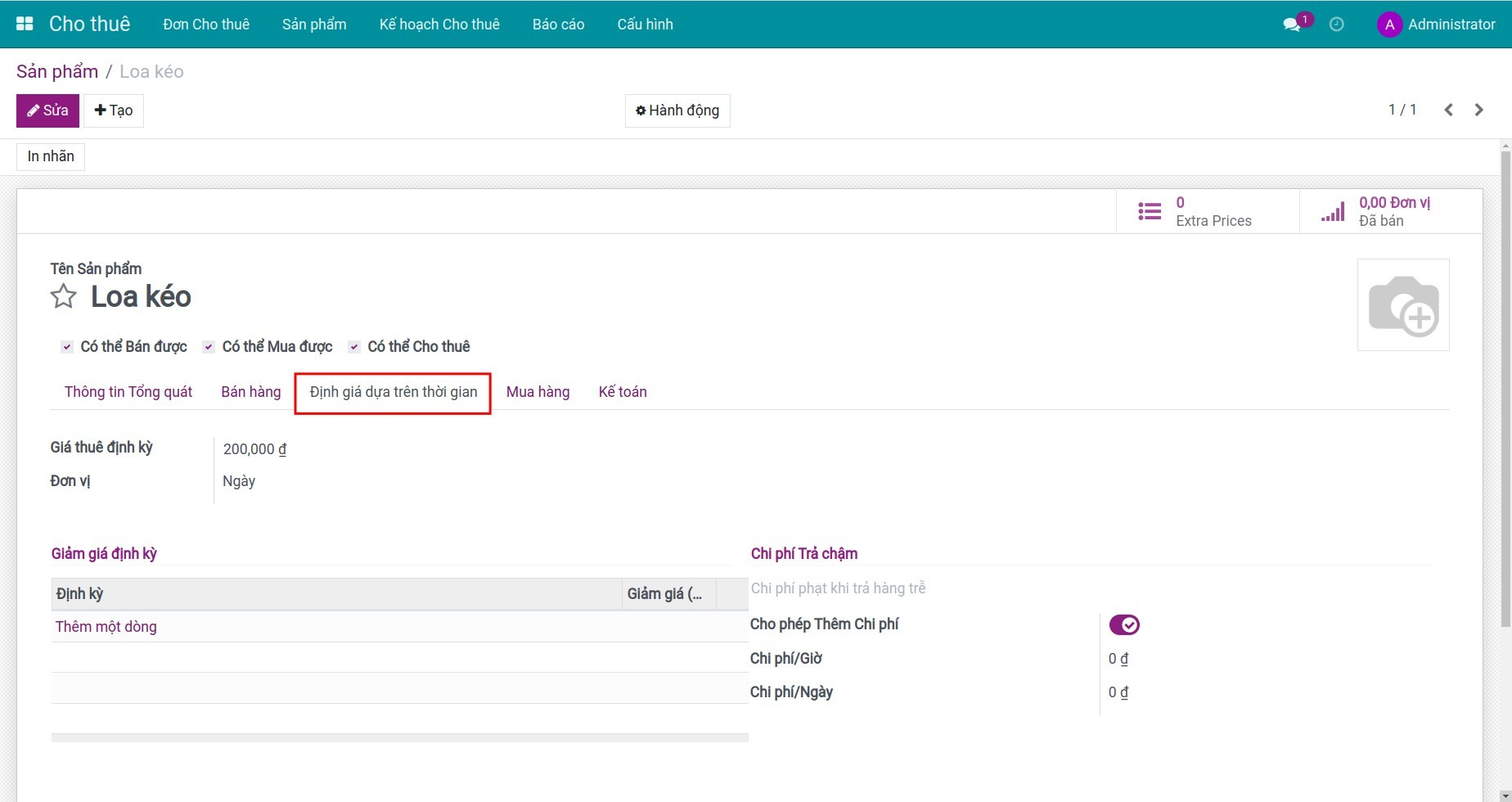Click the Thêm một dòng link
Image resolution: width=1512 pixels, height=802 pixels.
(x=106, y=627)
